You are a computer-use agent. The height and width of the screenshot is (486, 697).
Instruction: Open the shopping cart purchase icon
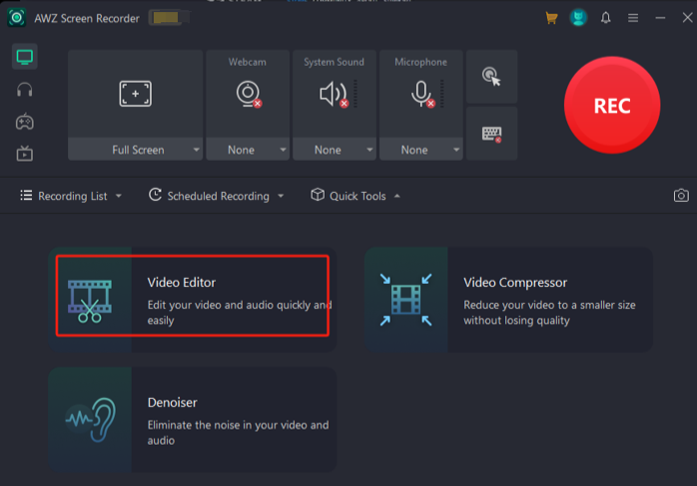551,18
